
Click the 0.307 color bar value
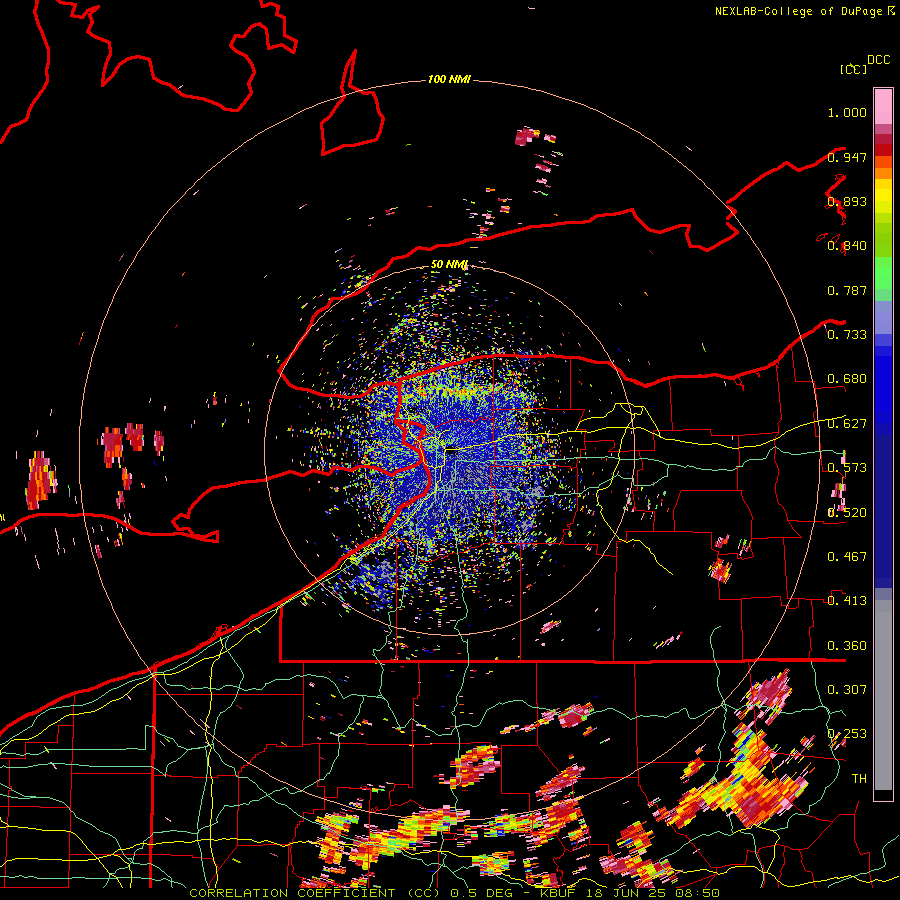(847, 690)
